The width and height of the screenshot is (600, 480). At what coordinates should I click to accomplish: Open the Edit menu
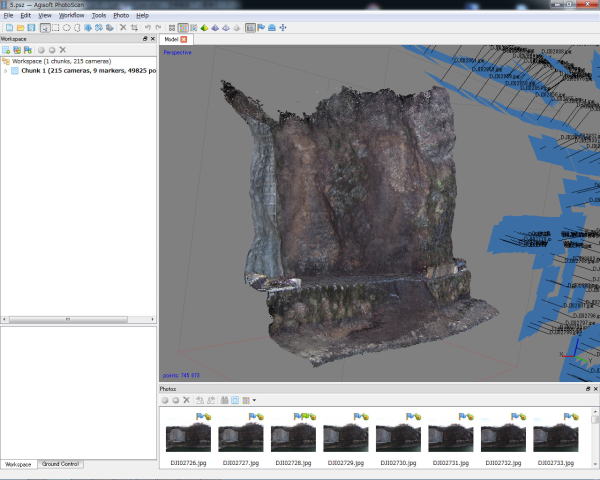click(25, 15)
